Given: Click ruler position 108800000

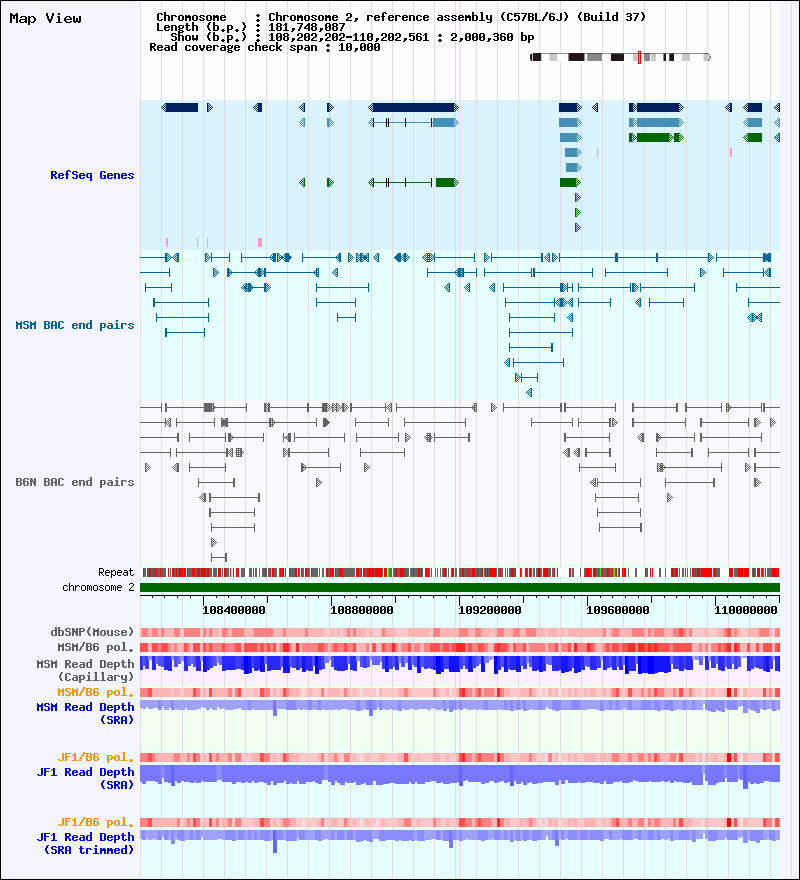Looking at the screenshot, I should (x=362, y=610).
